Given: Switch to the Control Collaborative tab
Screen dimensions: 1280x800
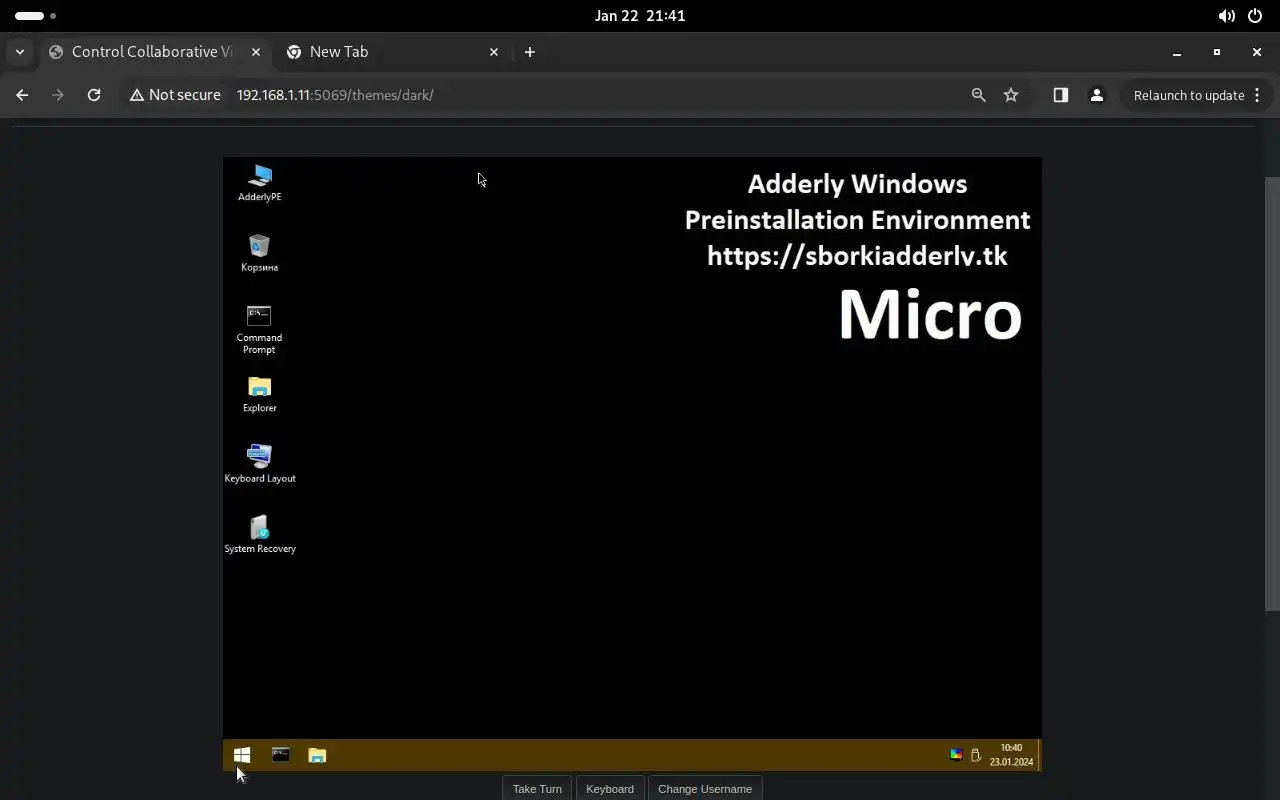Looking at the screenshot, I should [x=152, y=52].
